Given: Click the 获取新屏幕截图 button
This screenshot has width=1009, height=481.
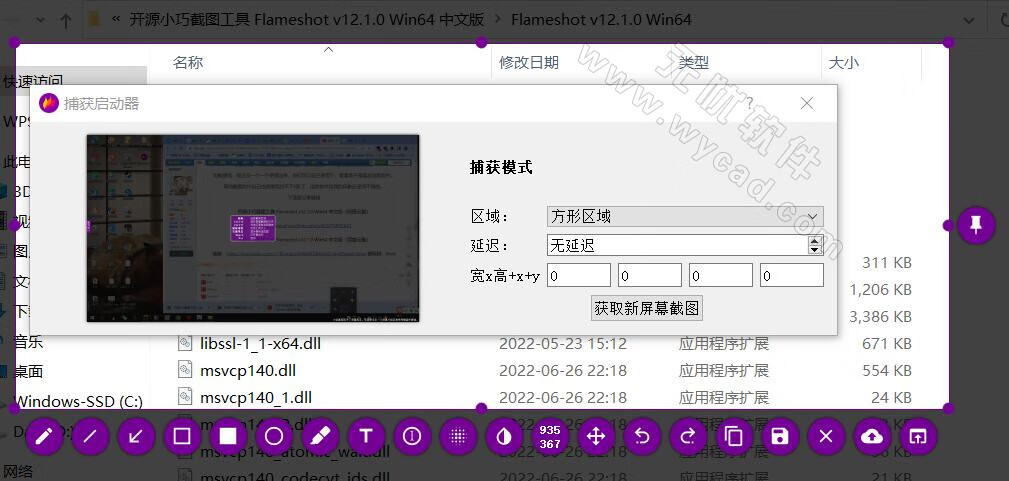Looking at the screenshot, I should click(647, 308).
